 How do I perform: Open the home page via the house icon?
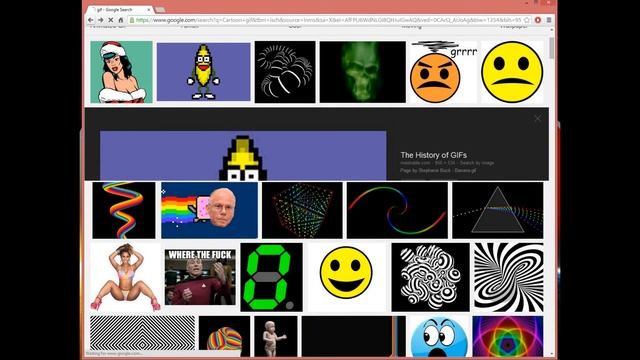tap(121, 20)
